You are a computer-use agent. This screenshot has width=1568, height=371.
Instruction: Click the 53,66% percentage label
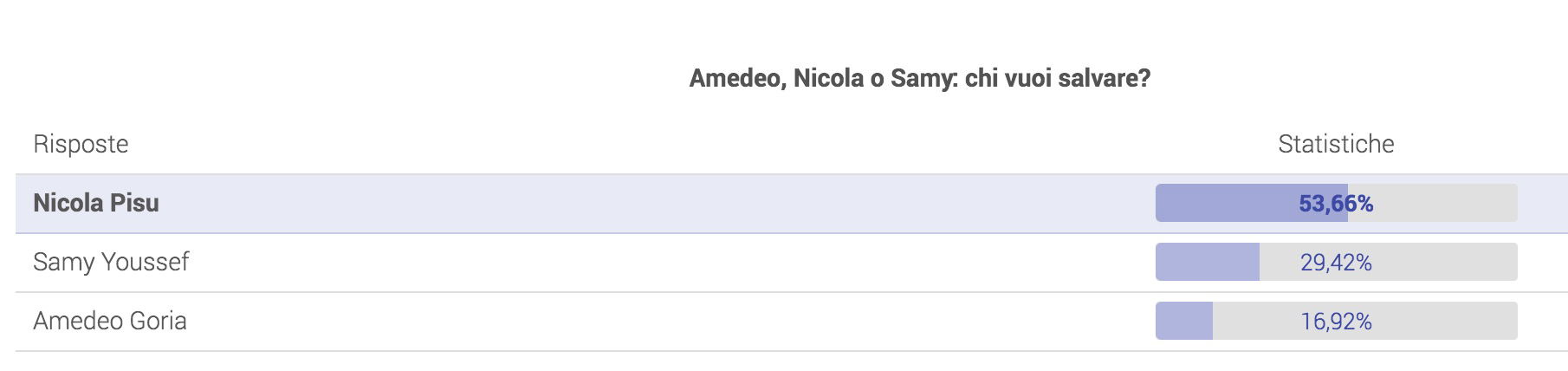1336,204
